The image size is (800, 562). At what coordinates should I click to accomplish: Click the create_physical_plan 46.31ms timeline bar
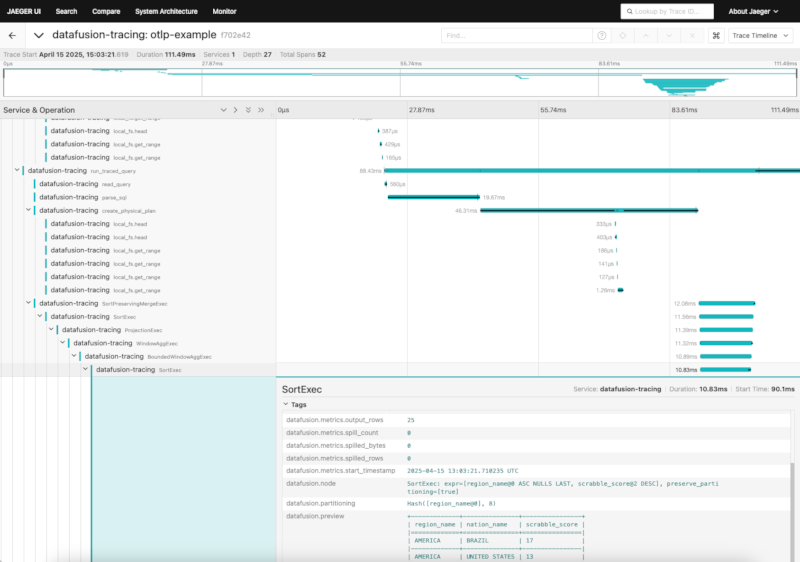pyautogui.click(x=589, y=211)
